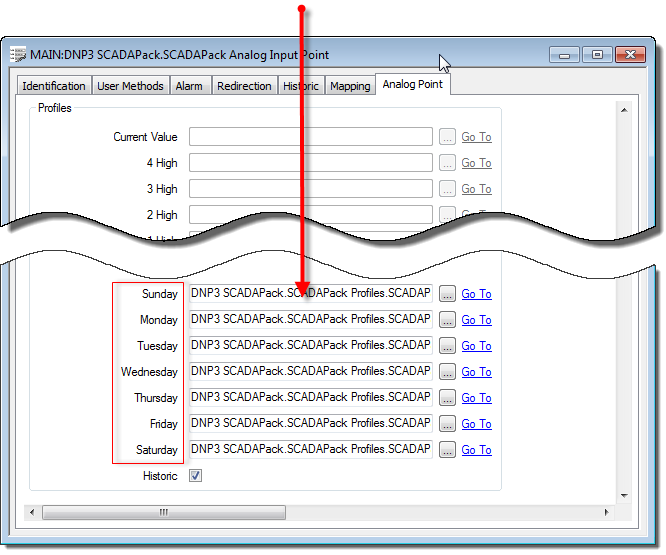Viewport: 666px width, 555px height.
Task: Click the 4 High profile input field
Action: click(x=311, y=163)
